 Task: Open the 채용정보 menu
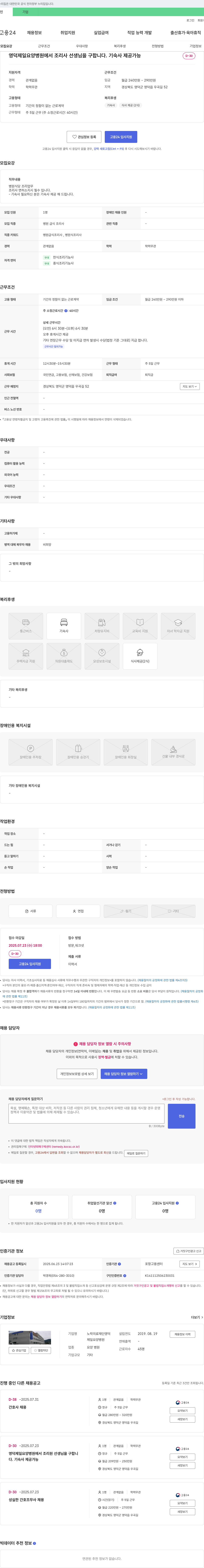[34, 33]
